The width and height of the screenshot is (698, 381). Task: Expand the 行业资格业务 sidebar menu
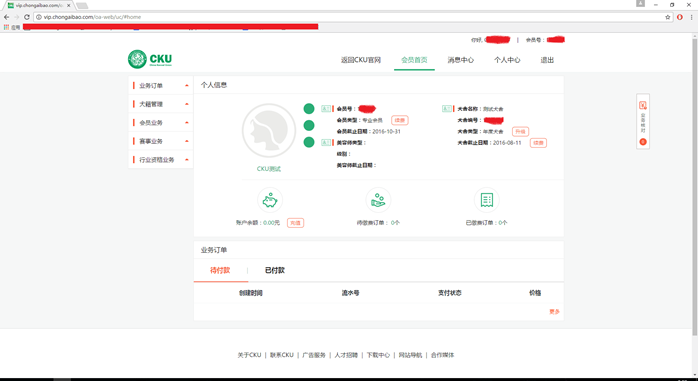(161, 159)
